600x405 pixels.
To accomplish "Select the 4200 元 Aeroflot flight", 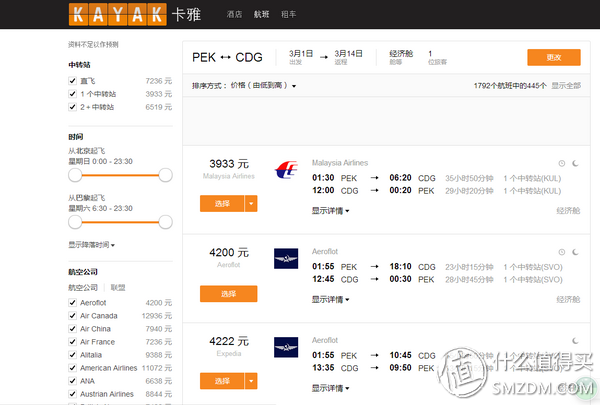I will point(228,294).
